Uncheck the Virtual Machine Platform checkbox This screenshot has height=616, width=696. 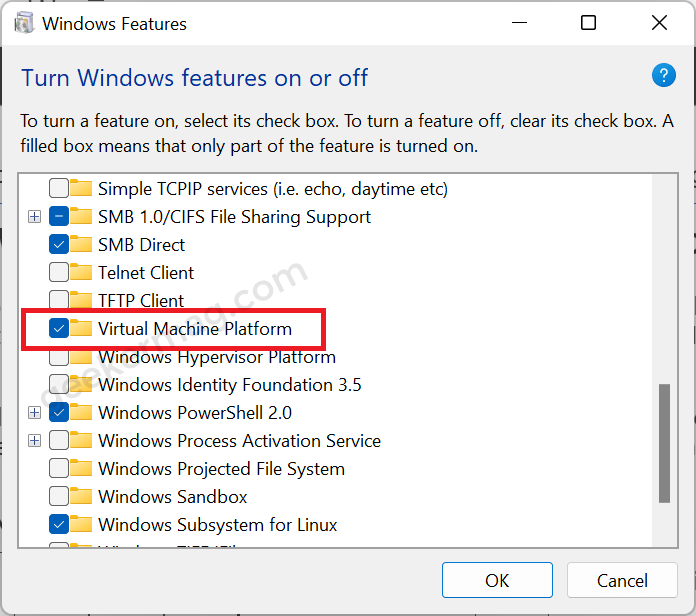click(x=59, y=328)
